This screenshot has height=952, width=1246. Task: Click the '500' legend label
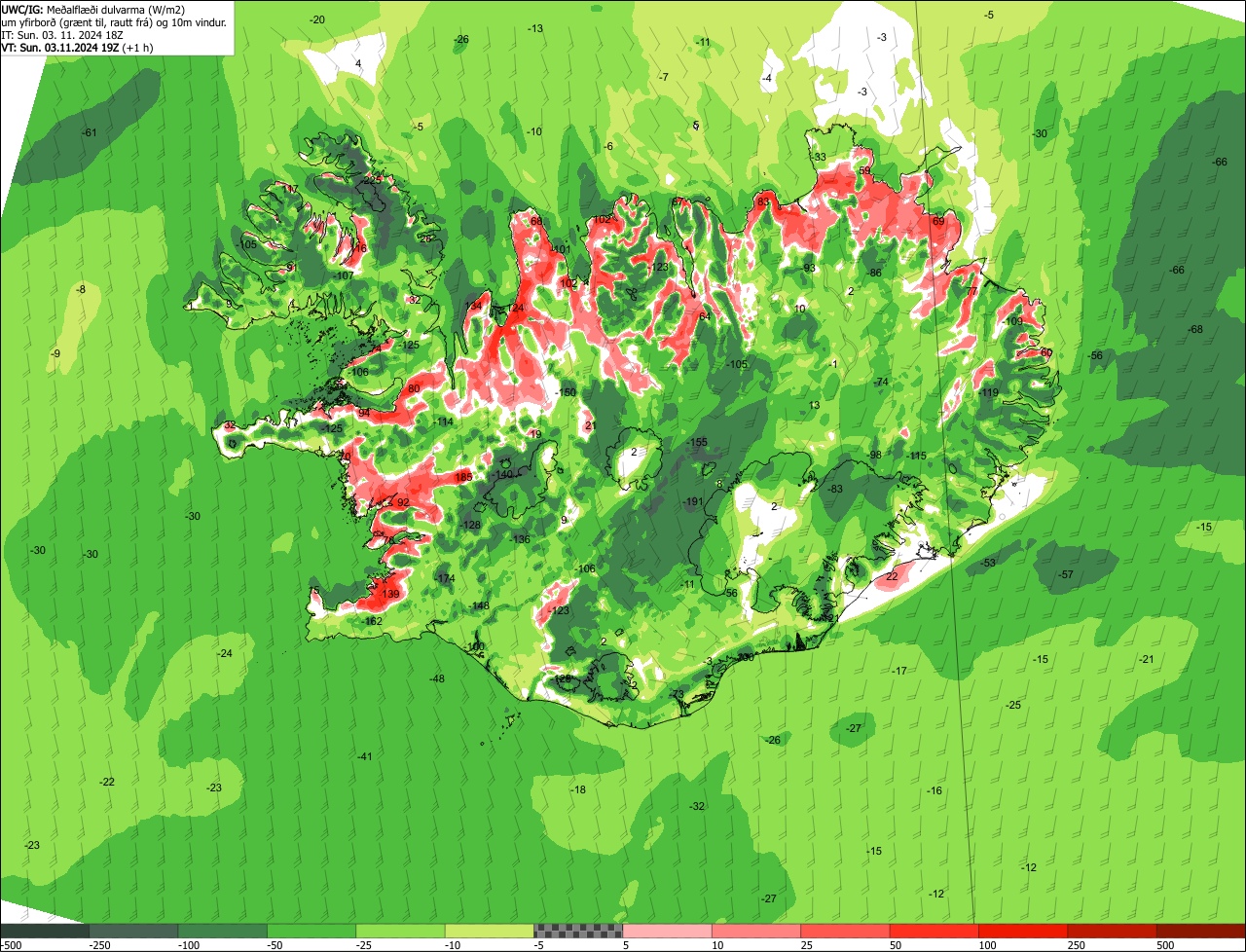[x=1165, y=946]
